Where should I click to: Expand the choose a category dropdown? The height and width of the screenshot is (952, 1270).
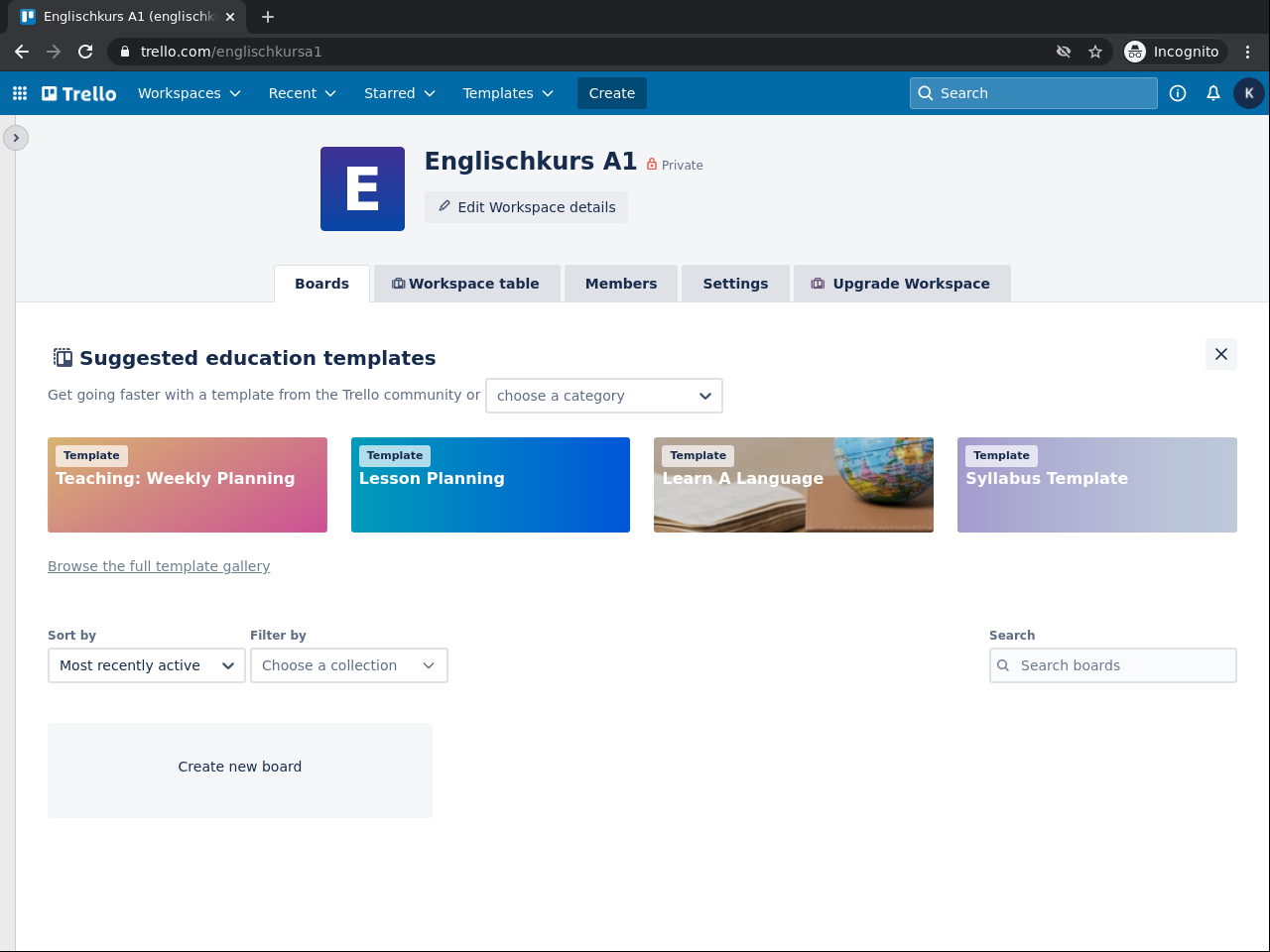tap(604, 396)
